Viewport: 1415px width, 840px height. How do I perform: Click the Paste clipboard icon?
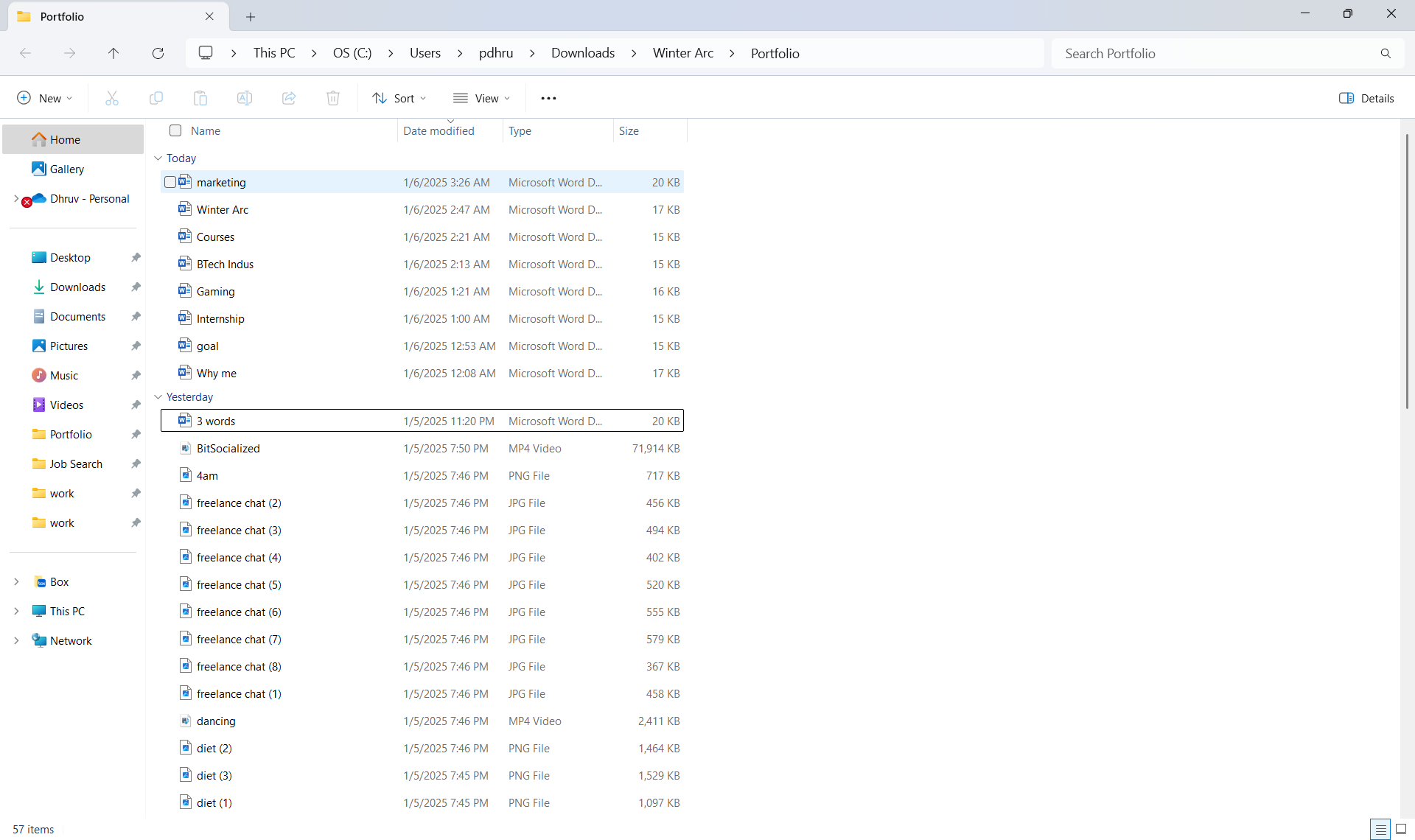pos(200,98)
